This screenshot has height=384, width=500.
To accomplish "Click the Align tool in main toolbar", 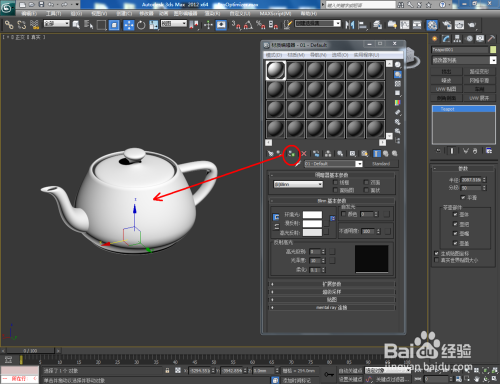I will [x=362, y=25].
